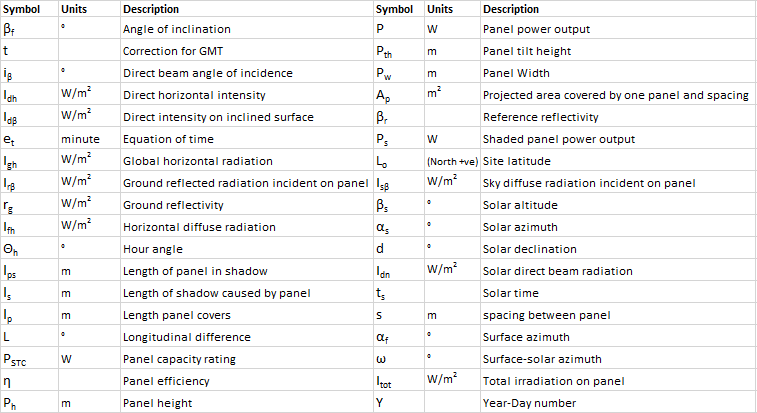Click the 'Panel efficiency' cell
This screenshot has height=413, width=757.
click(247, 381)
